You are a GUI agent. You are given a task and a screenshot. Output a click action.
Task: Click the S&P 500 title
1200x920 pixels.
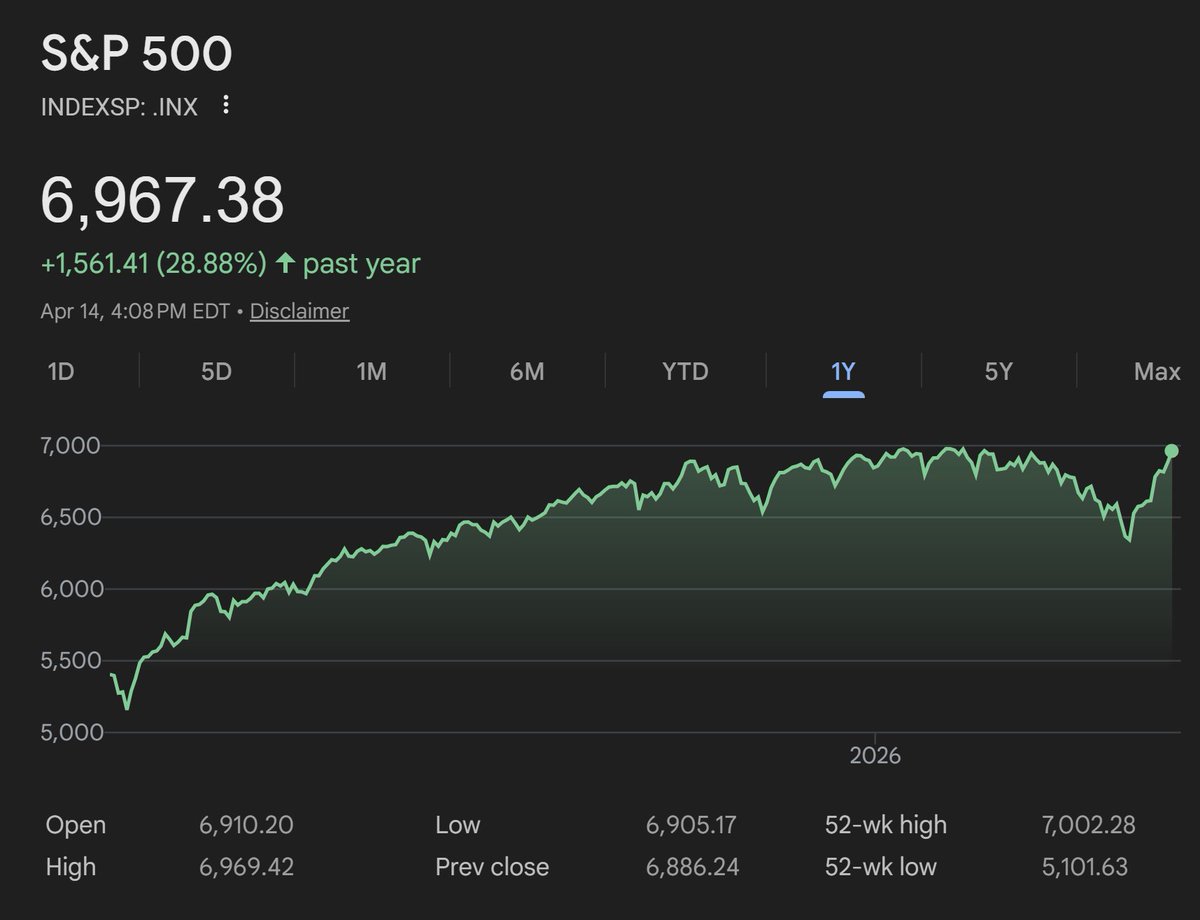tap(136, 54)
